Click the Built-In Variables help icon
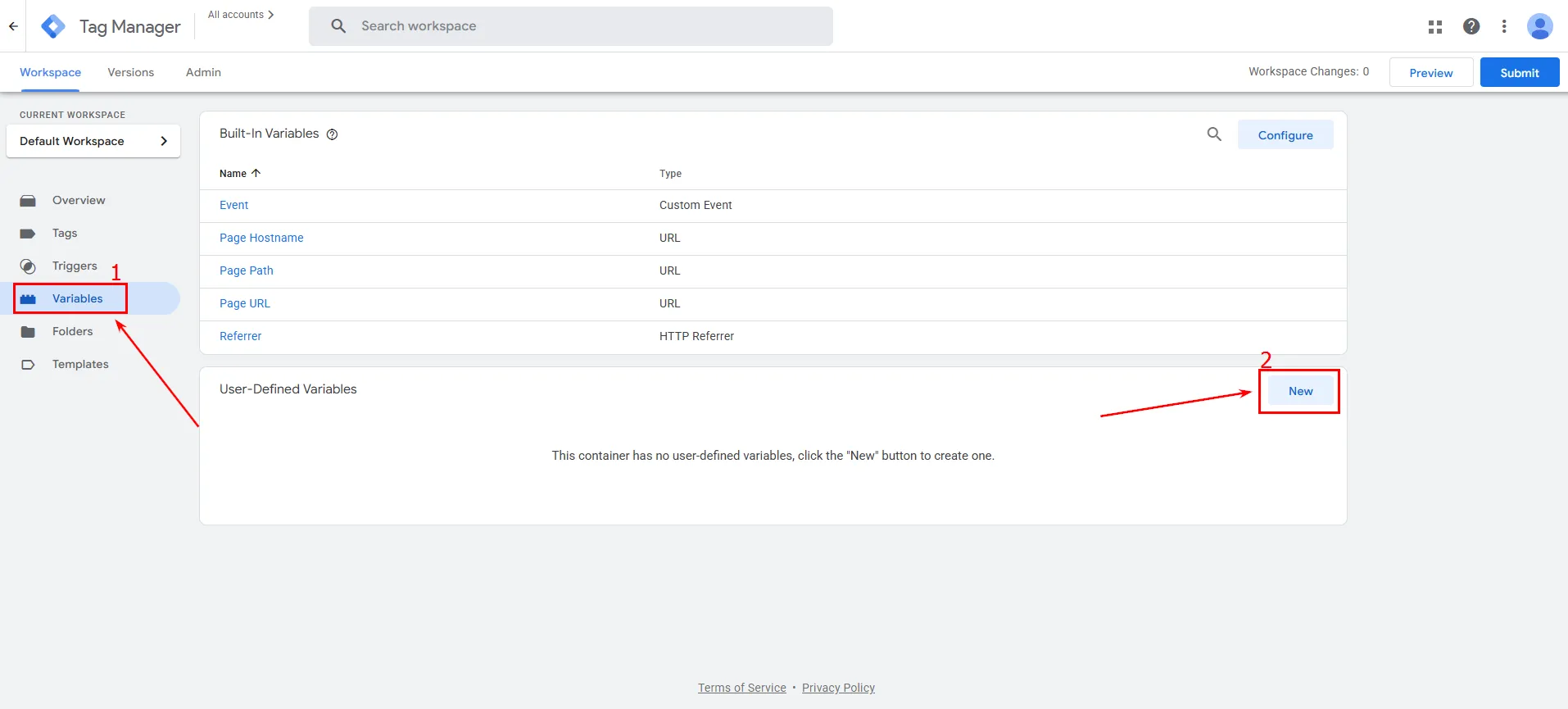This screenshot has height=709, width=1568. 332,134
